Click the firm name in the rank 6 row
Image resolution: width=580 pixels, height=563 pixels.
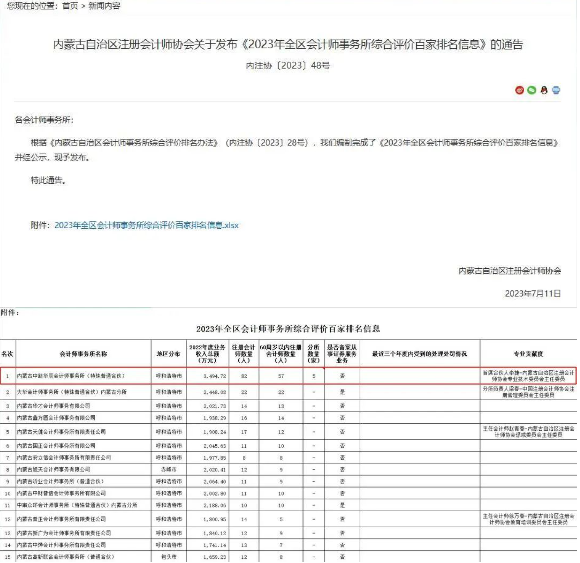coord(56,446)
